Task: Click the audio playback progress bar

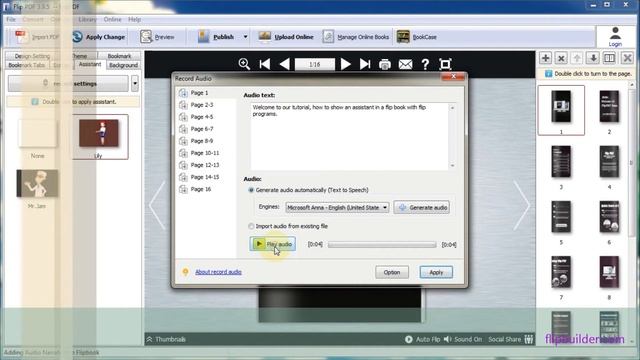Action: coord(382,244)
